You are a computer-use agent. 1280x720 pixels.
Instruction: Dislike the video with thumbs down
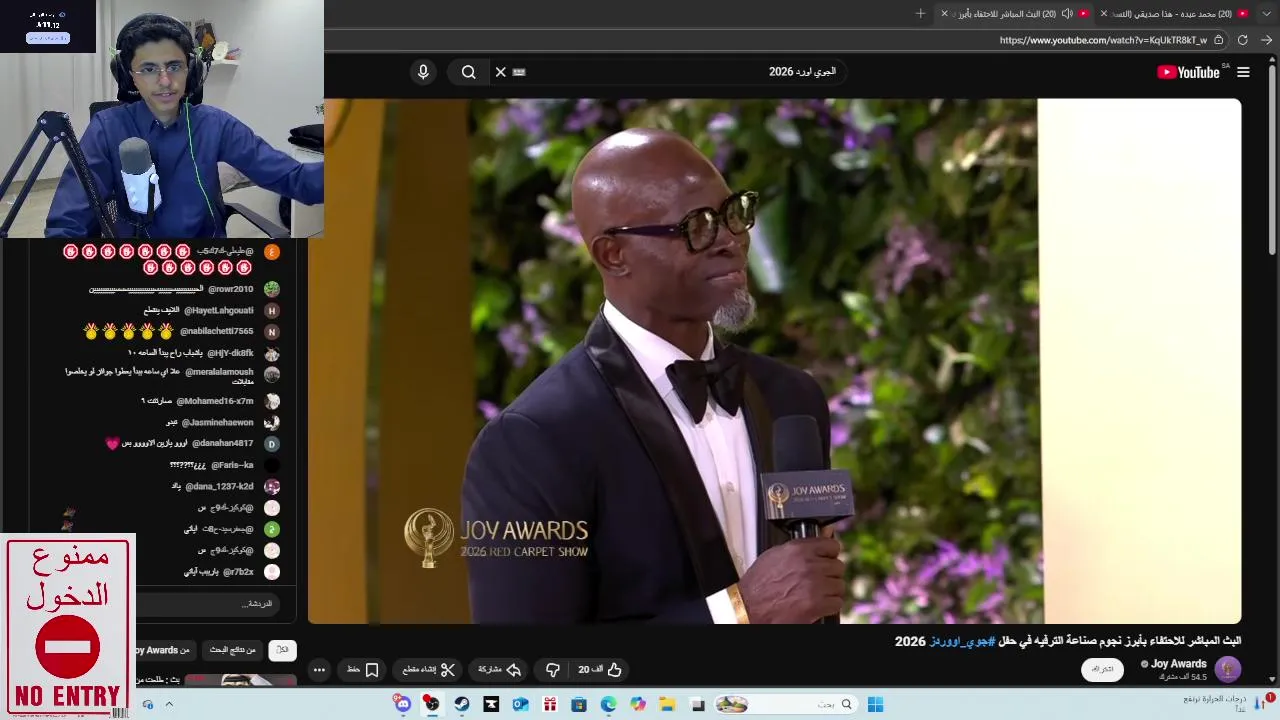pyautogui.click(x=552, y=670)
